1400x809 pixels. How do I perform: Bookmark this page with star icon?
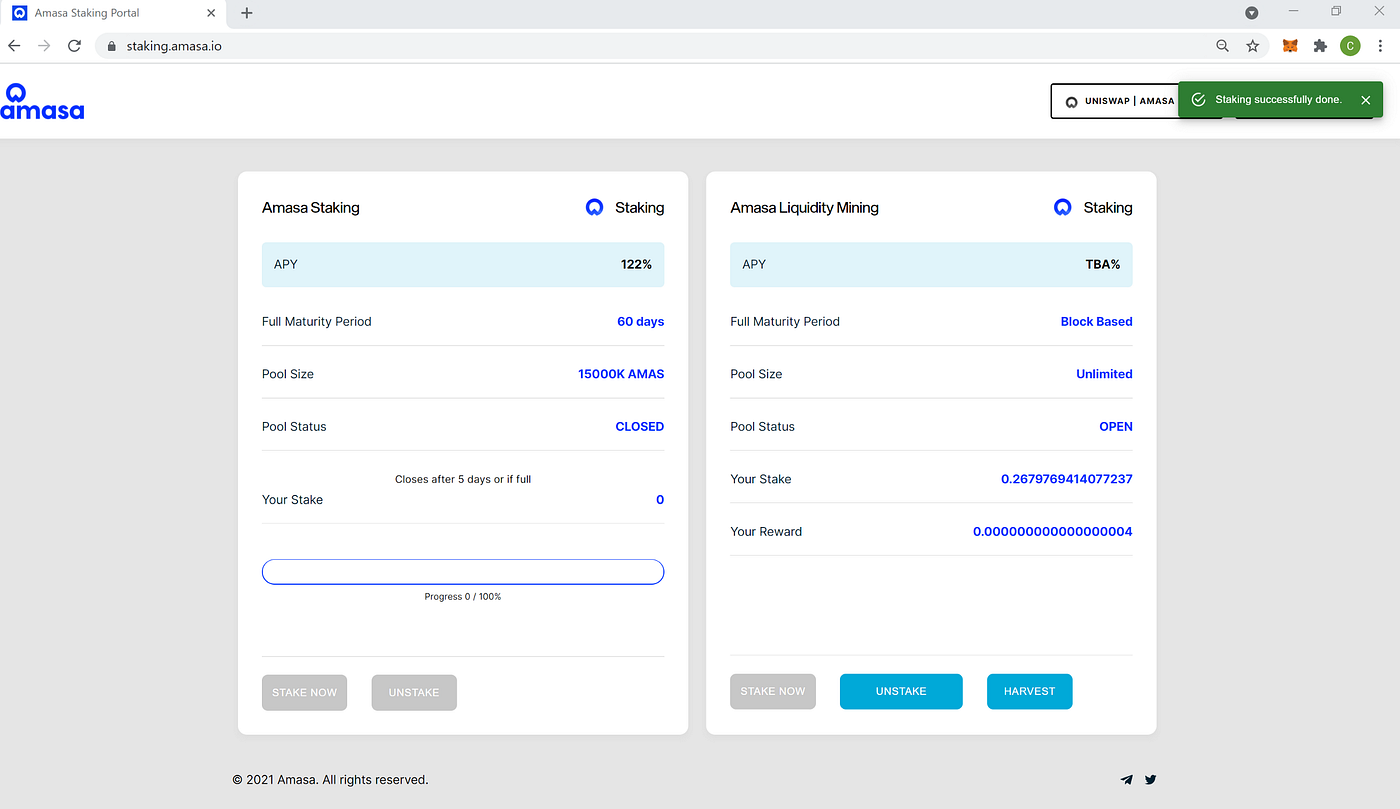tap(1252, 46)
